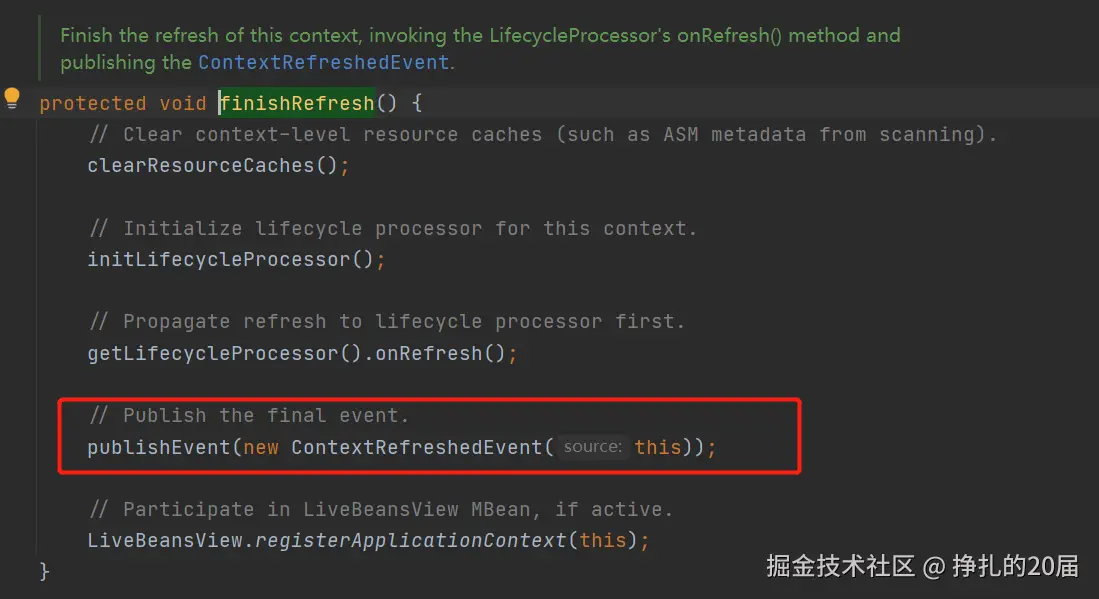1099x599 pixels.
Task: Open the ContextRefreshedEvent link in the doc comment
Action: tap(323, 62)
